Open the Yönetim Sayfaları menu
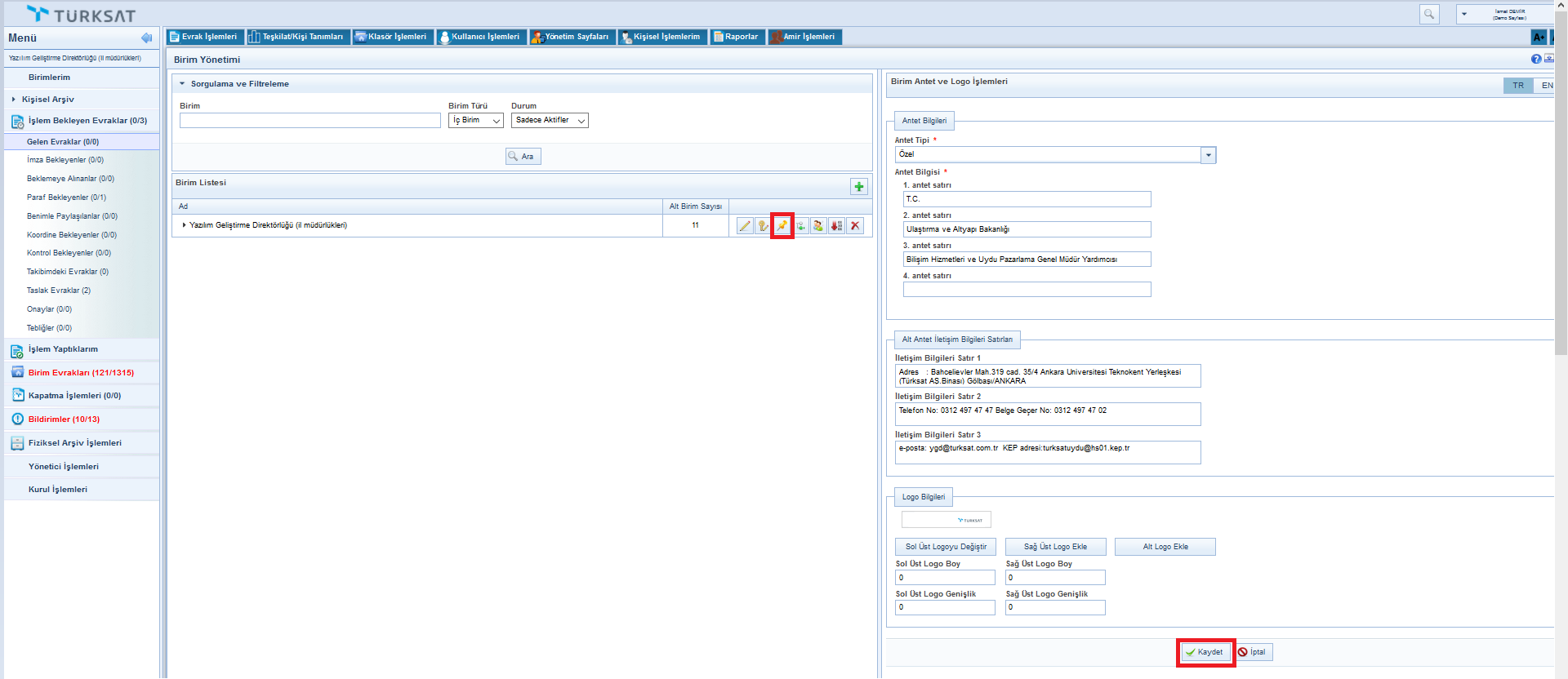This screenshot has width=1568, height=679. tap(570, 37)
